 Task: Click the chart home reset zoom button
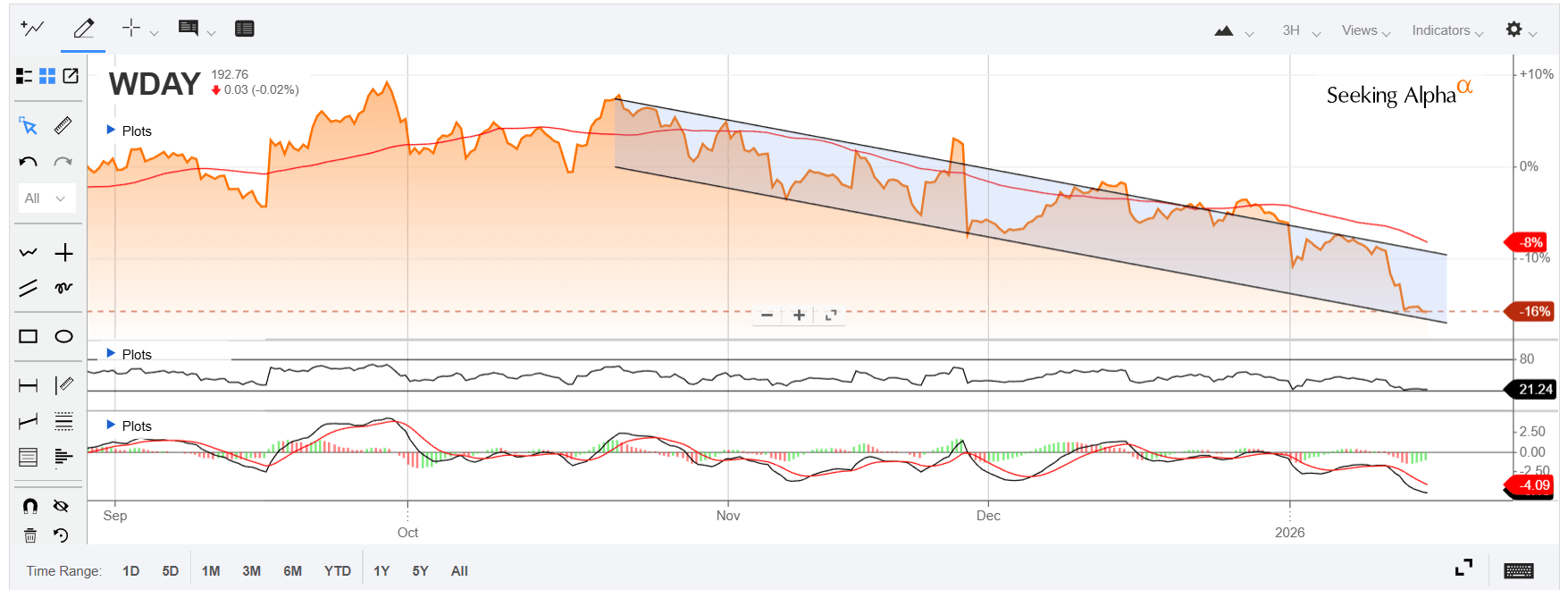831,315
